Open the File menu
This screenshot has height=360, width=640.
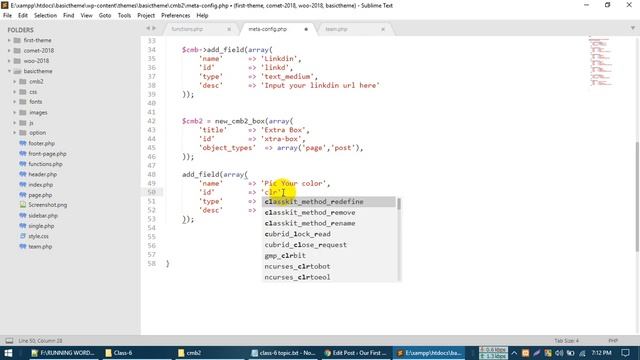(7, 15)
